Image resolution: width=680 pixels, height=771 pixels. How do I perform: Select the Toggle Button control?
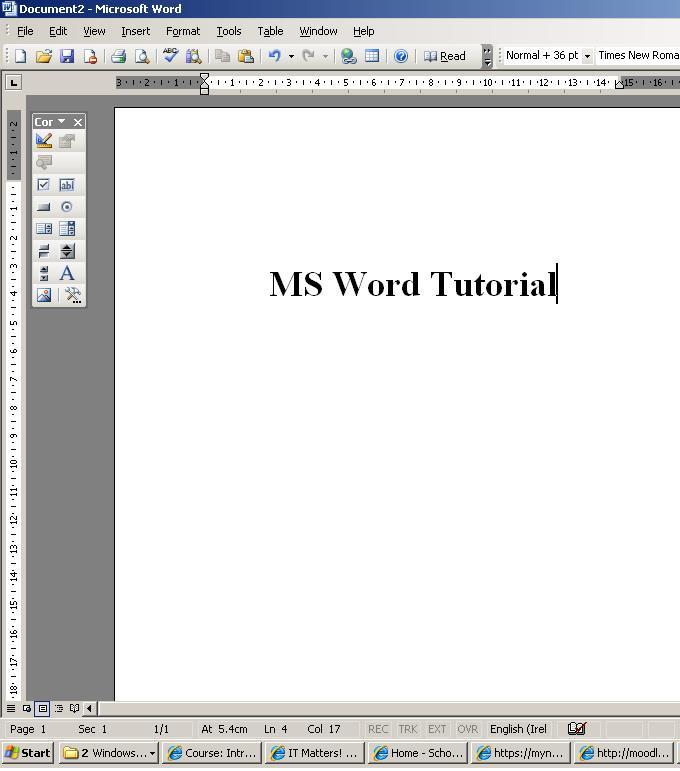tap(44, 251)
